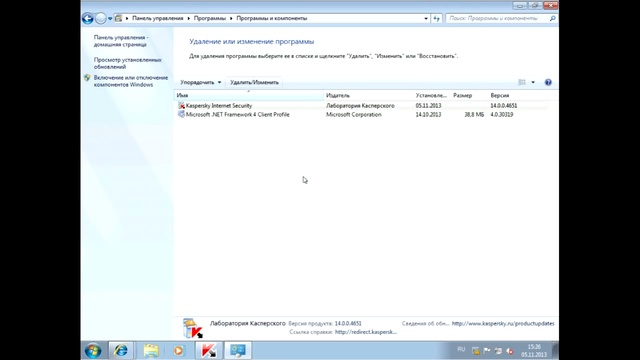The image size is (640, 360).
Task: Open Включение или отключение компонентов Windows
Action: (x=131, y=81)
